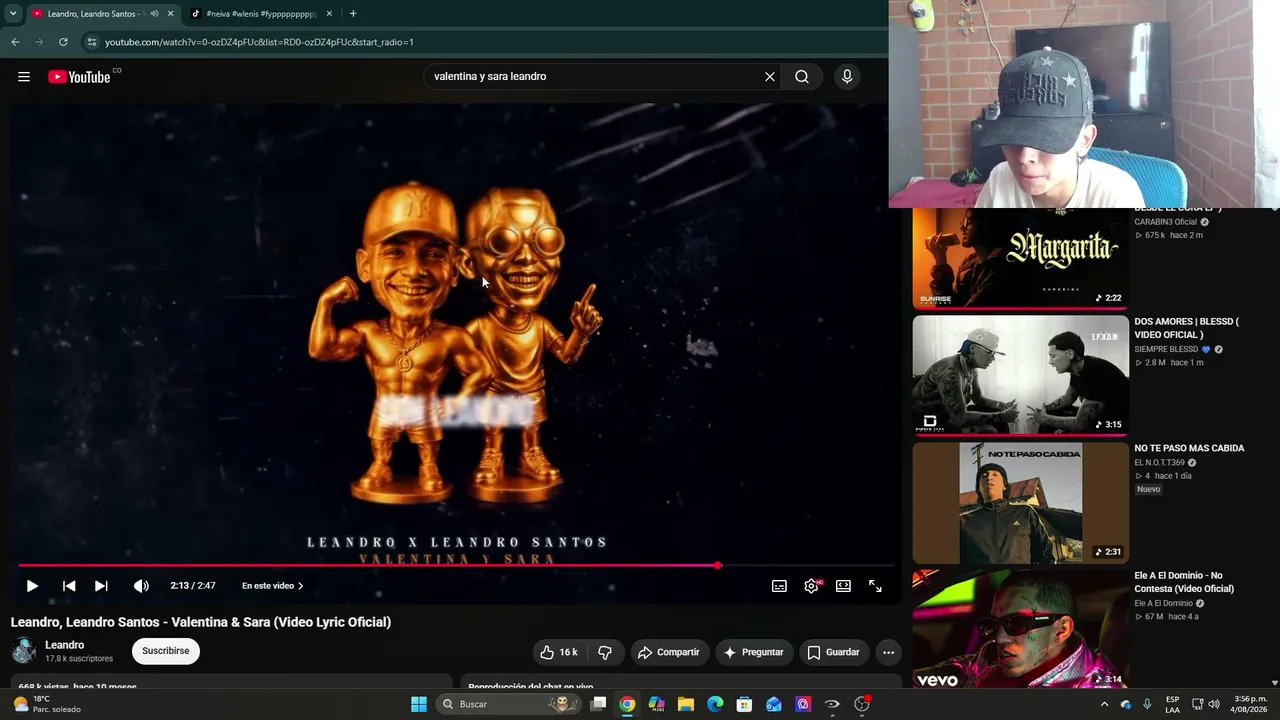Open the Margarita video thumbnail
The width and height of the screenshot is (1280, 720).
pyautogui.click(x=1020, y=257)
